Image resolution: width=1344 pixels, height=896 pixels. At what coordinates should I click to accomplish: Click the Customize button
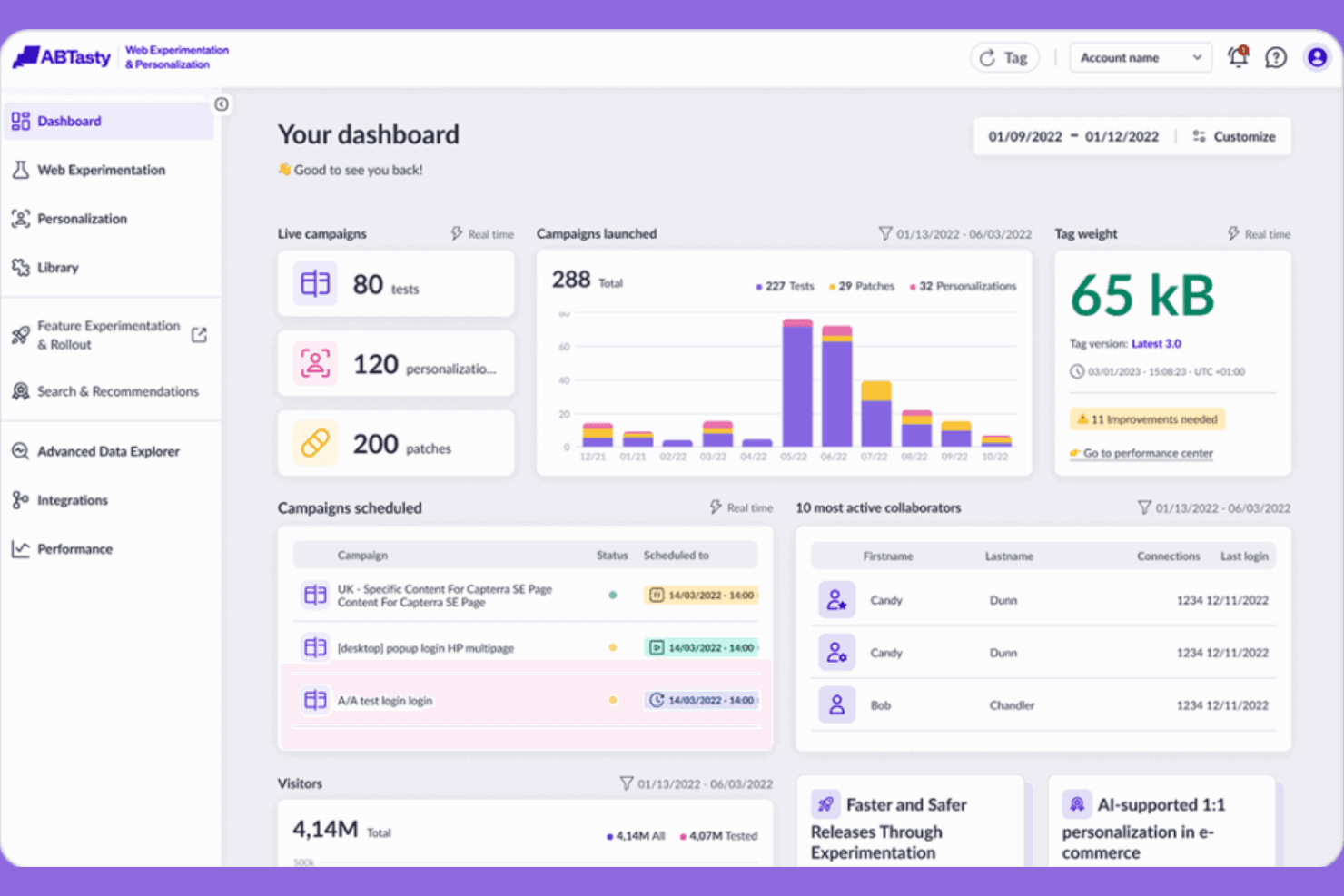[x=1234, y=137]
